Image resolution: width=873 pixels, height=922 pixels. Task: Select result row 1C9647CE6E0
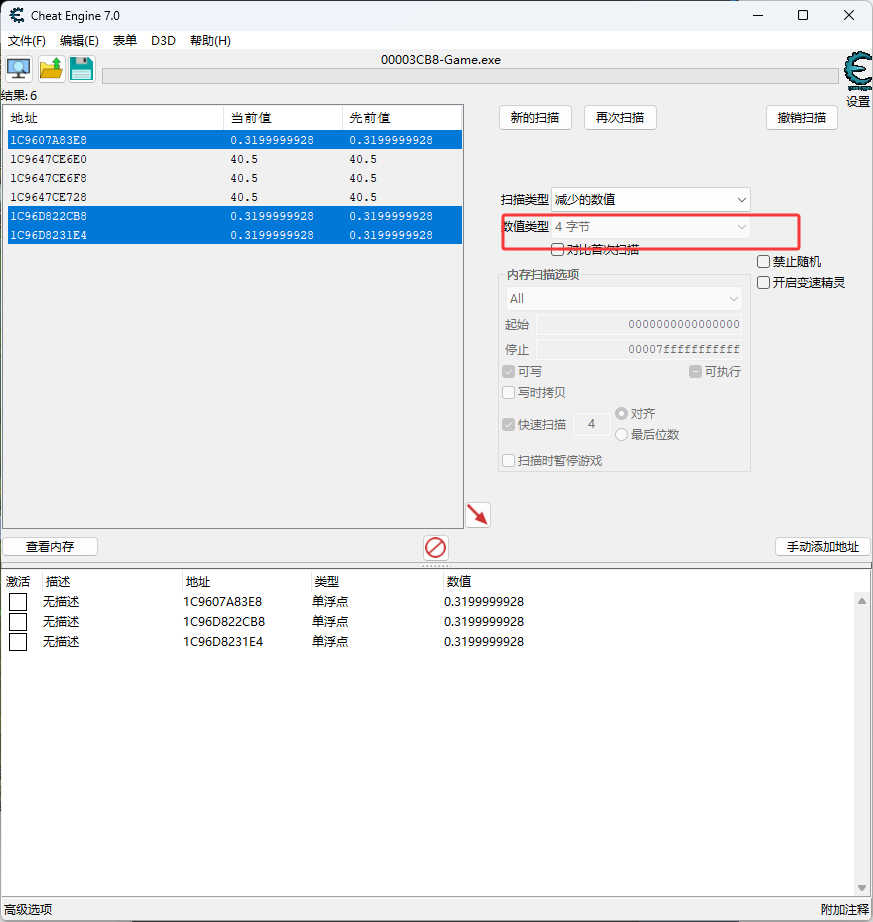click(x=235, y=159)
